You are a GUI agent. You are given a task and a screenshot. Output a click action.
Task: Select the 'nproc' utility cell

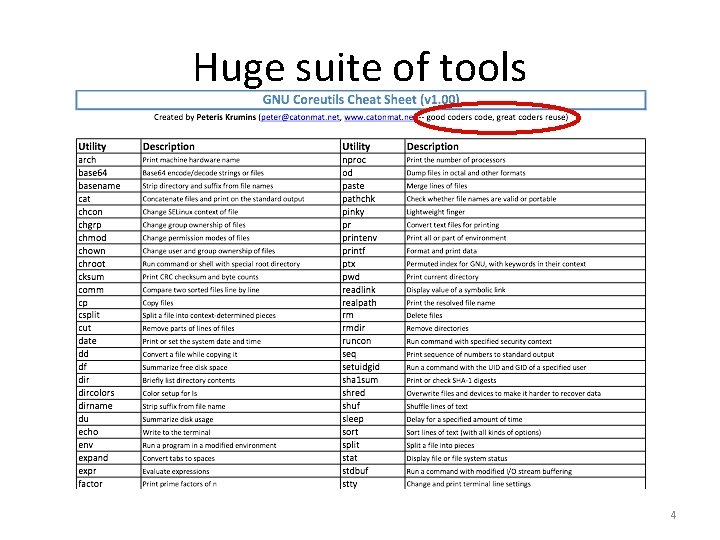tap(372, 160)
